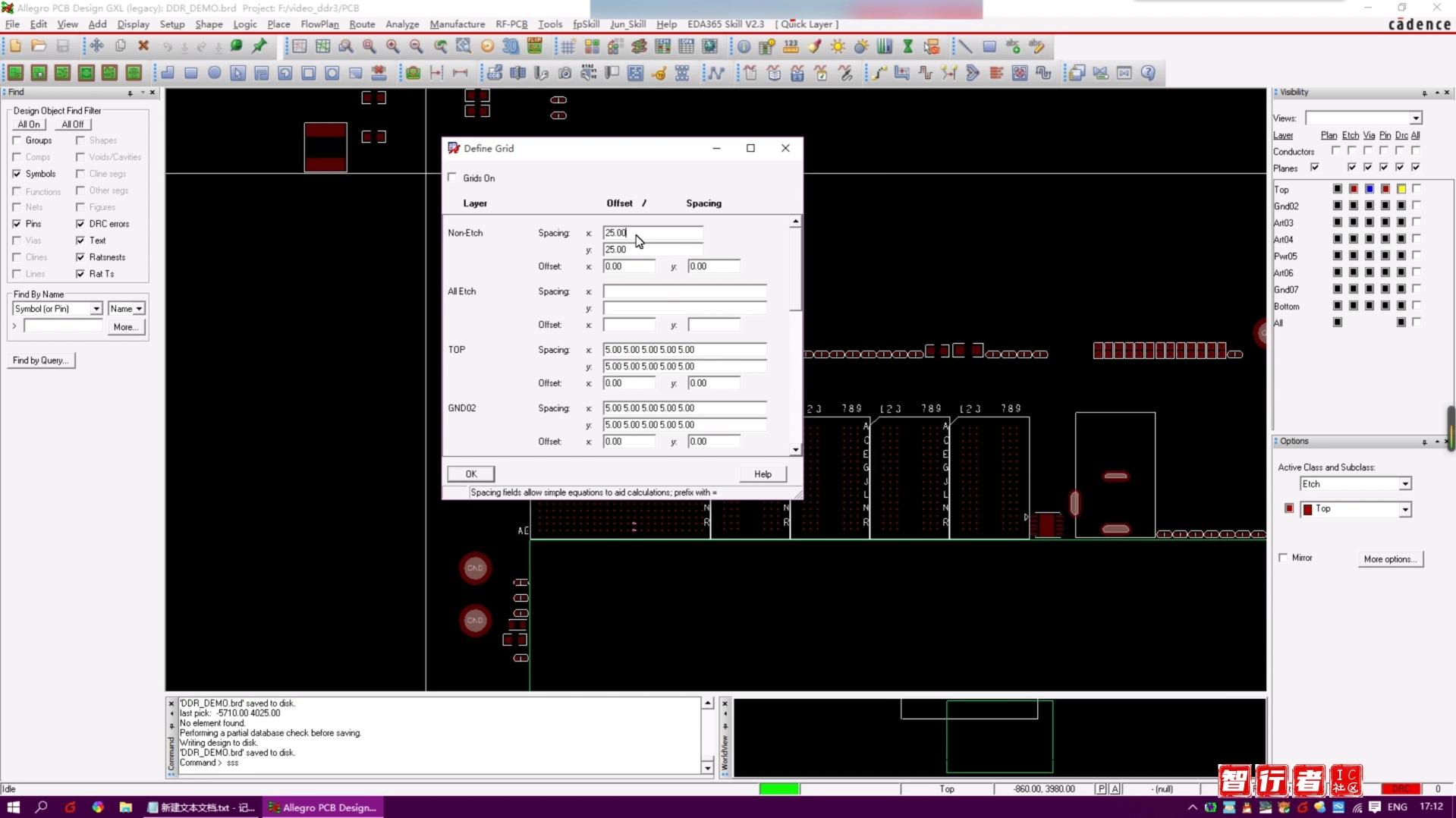The width and height of the screenshot is (1456, 818).
Task: Click the green pushpin icon
Action: click(x=259, y=46)
